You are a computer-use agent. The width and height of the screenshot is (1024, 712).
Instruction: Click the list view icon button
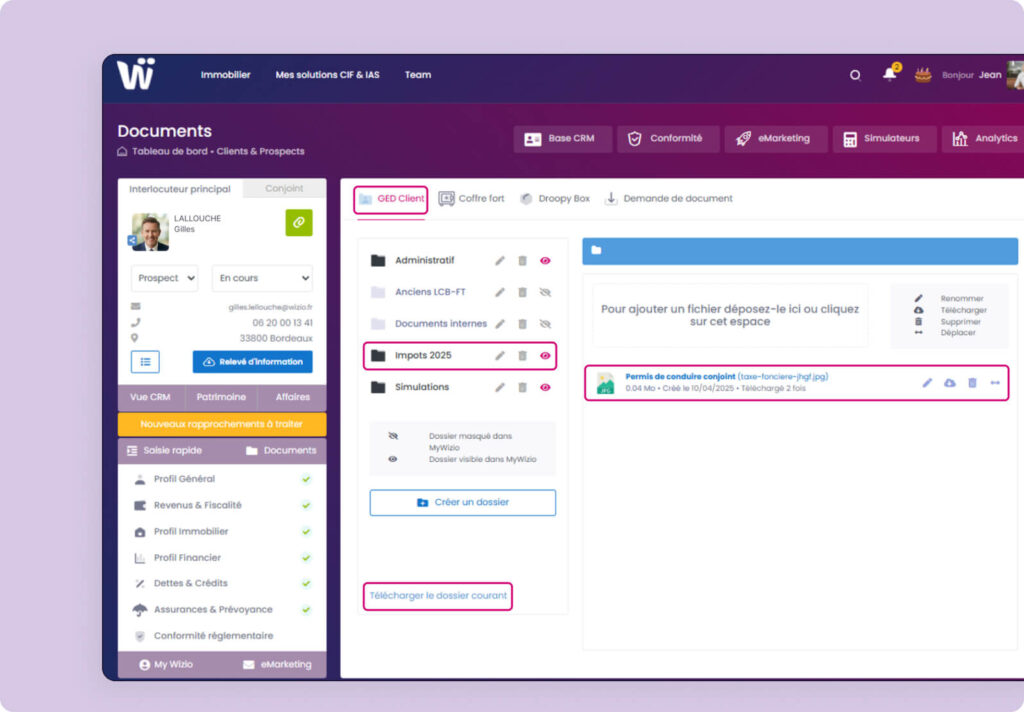pos(145,361)
